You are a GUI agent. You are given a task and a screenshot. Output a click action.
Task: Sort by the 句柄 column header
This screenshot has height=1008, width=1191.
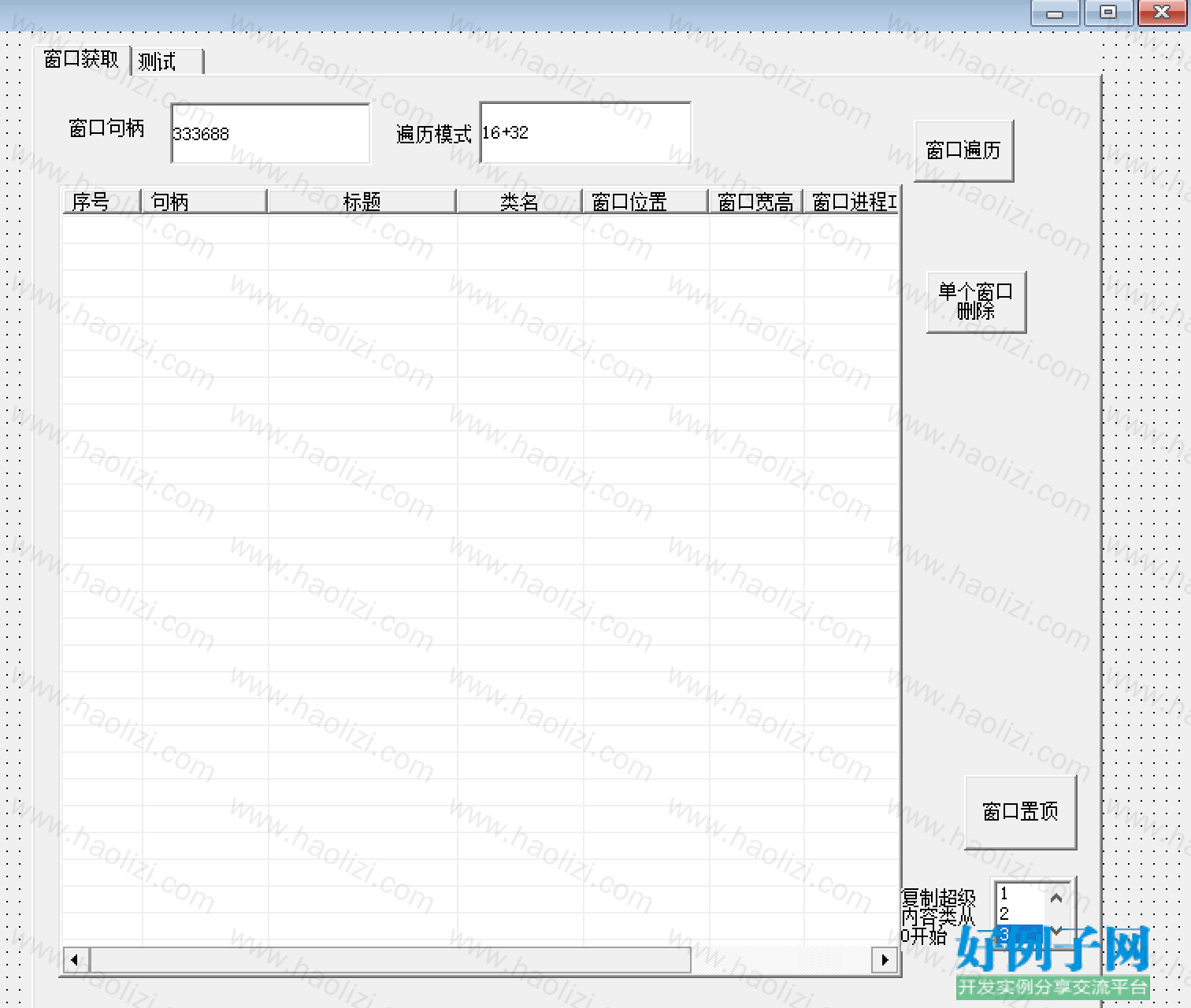tap(204, 202)
